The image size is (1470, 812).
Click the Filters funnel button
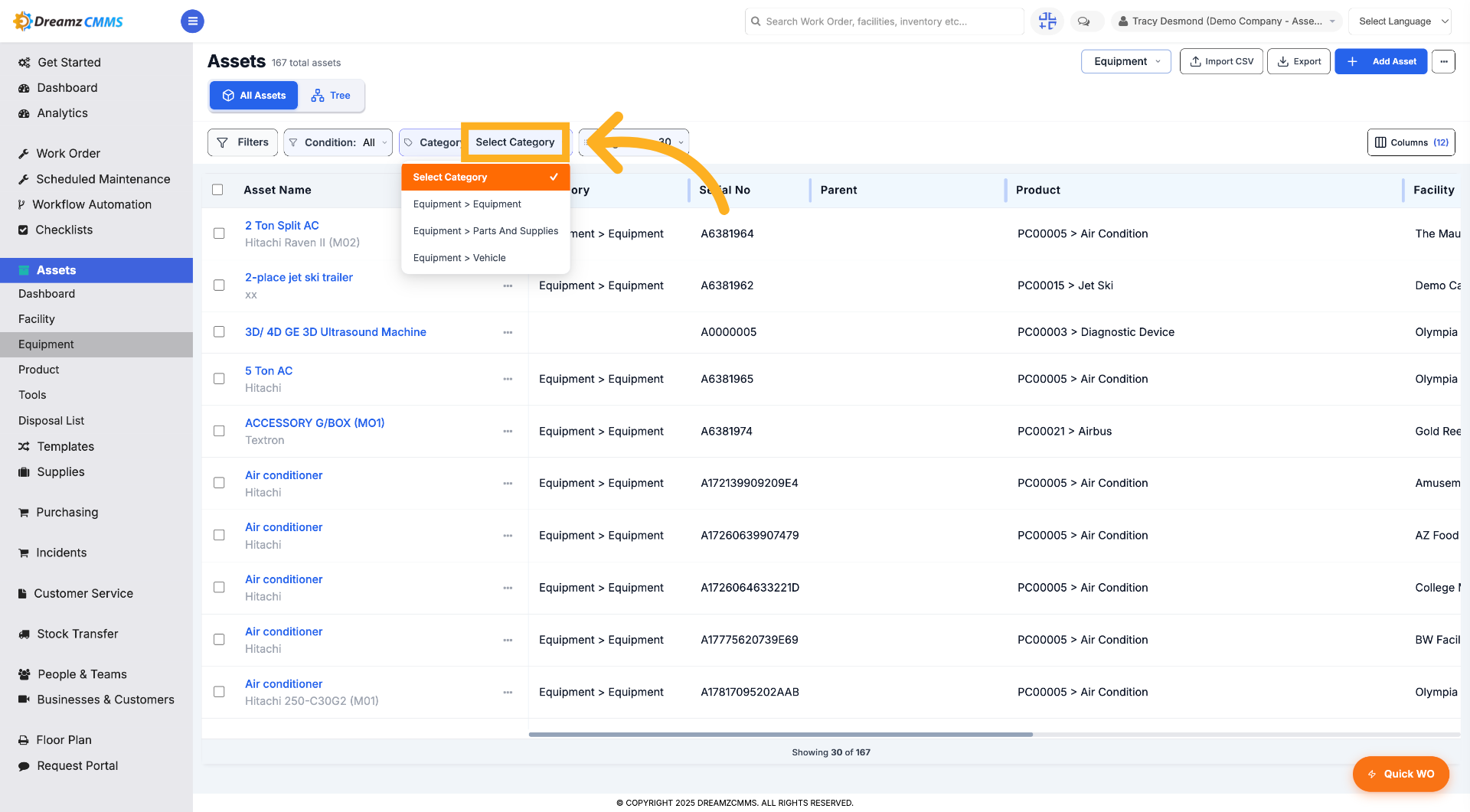pyautogui.click(x=243, y=142)
